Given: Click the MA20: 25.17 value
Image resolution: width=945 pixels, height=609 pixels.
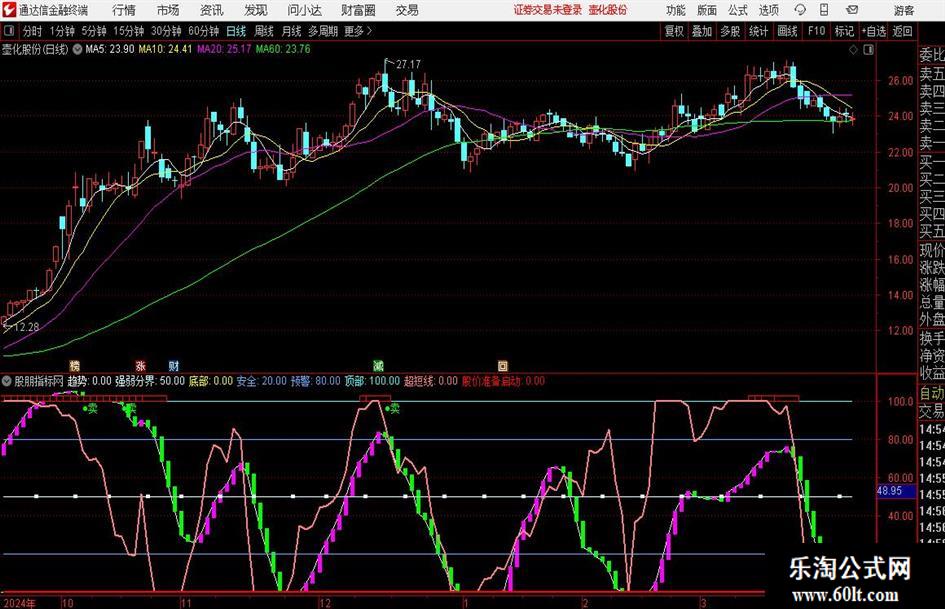Looking at the screenshot, I should 224,49.
